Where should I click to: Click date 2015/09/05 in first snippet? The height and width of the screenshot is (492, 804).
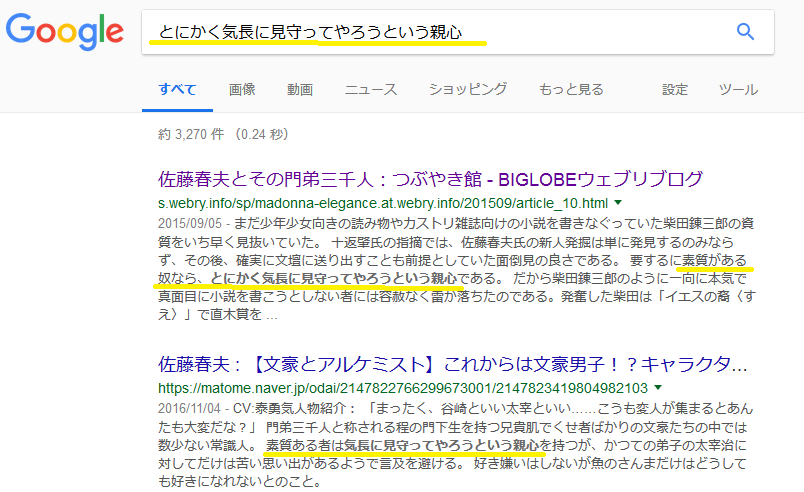click(x=190, y=223)
